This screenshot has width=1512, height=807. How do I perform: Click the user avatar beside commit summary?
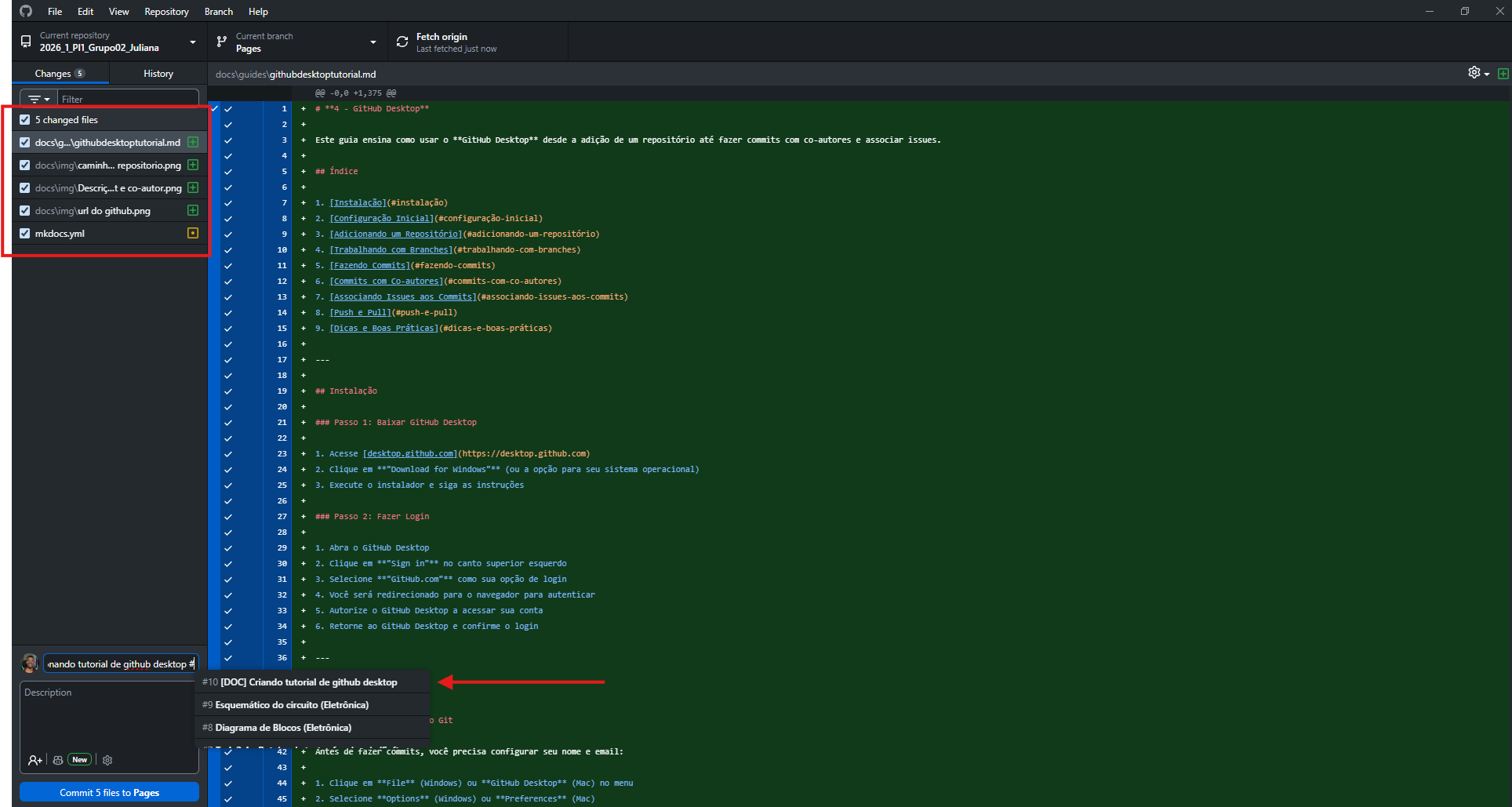[x=30, y=663]
